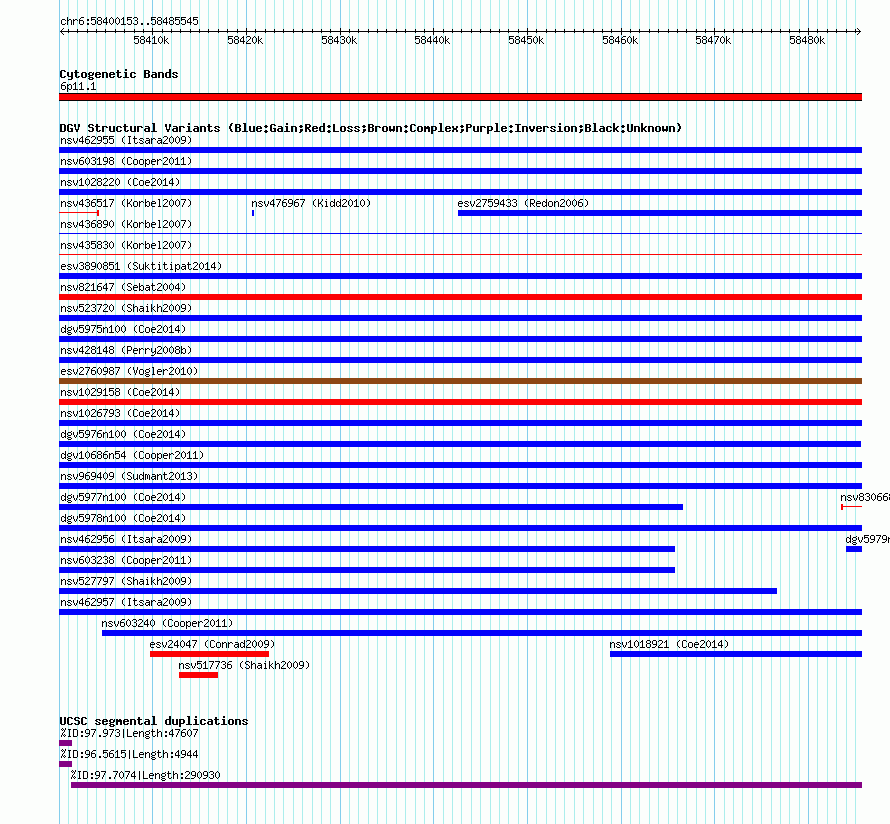The image size is (890, 824).
Task: Click the %ID:96.5615|Length:4944 duplication label
Action: 129,754
